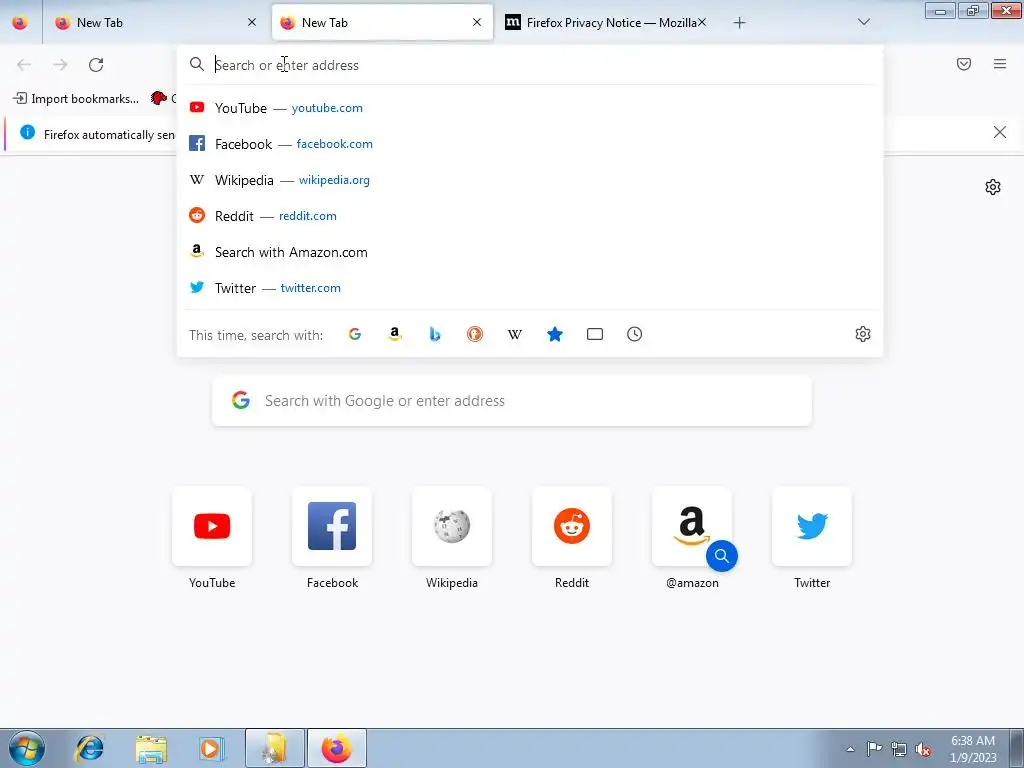Open the Save to Pocket icon

pyautogui.click(x=964, y=64)
